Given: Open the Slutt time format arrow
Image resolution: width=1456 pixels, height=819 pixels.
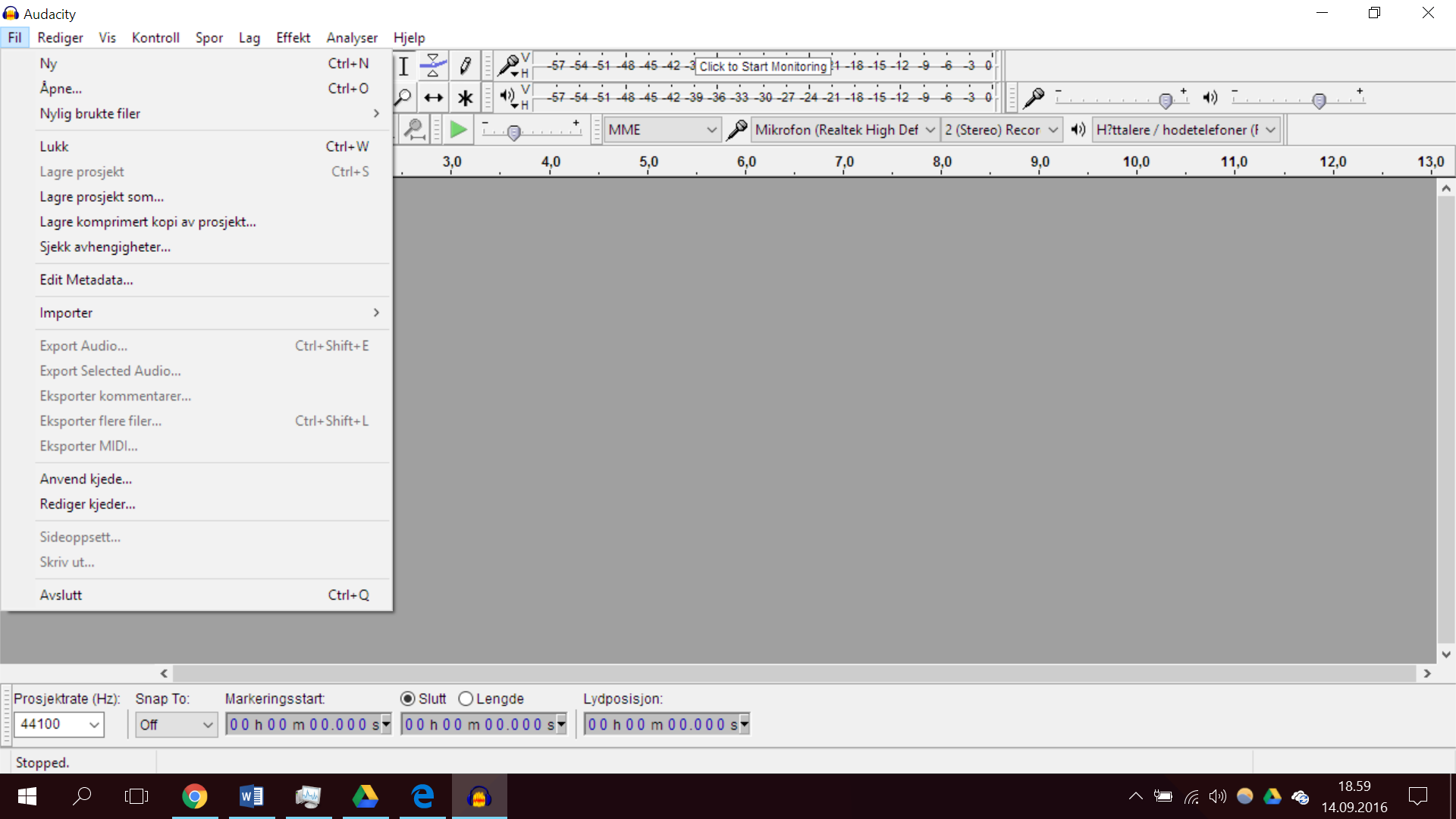Looking at the screenshot, I should coord(562,724).
